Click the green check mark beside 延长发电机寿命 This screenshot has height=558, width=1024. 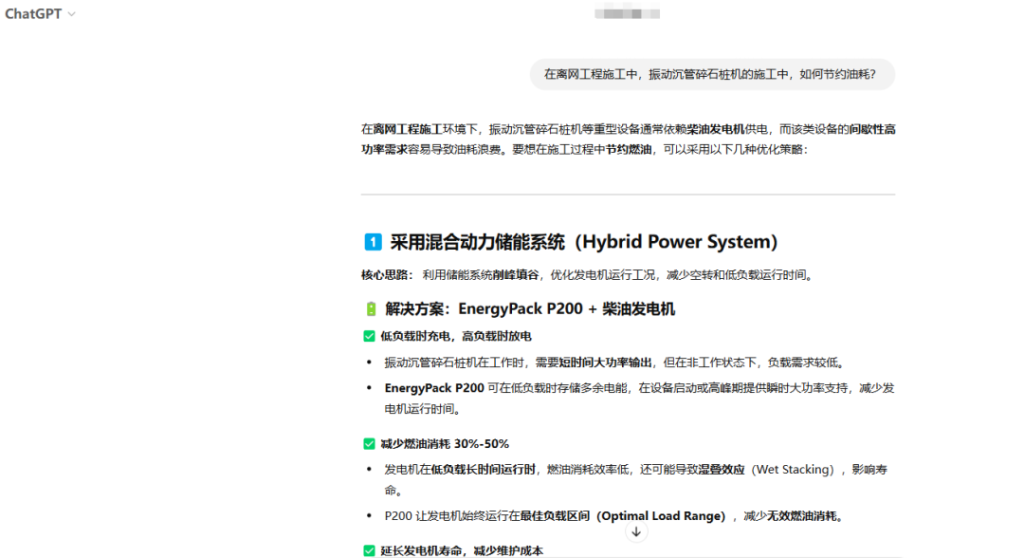coord(369,551)
